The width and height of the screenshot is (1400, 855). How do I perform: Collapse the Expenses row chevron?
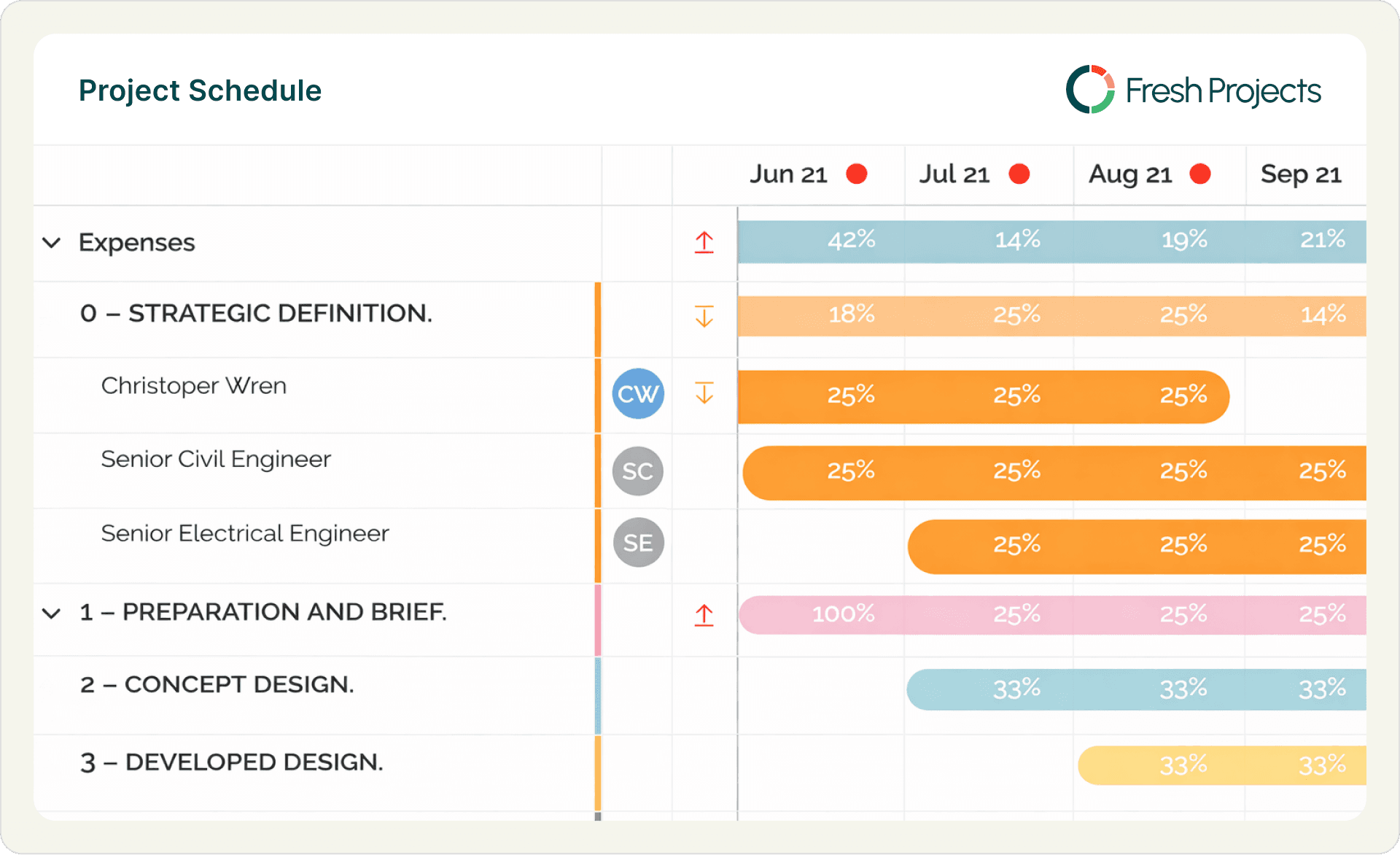(52, 243)
